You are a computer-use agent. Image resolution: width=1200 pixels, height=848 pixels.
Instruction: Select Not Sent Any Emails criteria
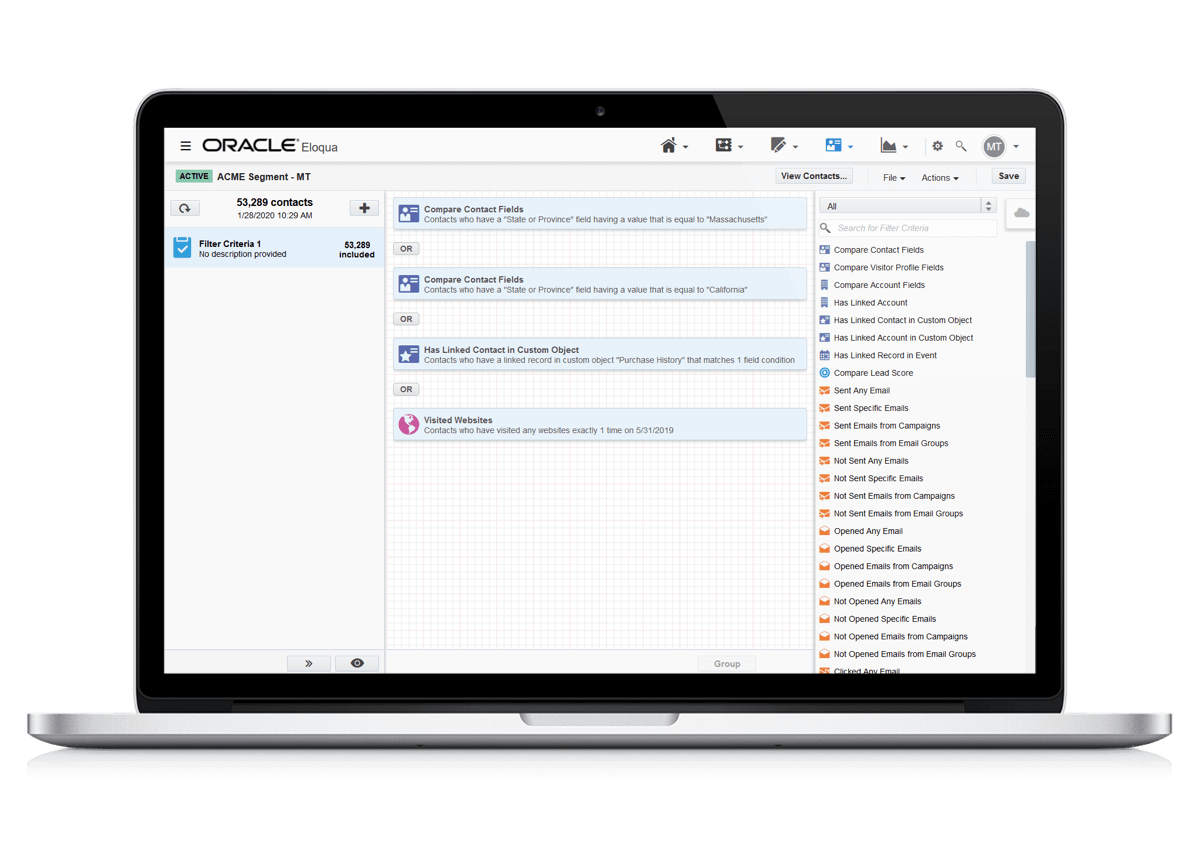pyautogui.click(x=871, y=461)
